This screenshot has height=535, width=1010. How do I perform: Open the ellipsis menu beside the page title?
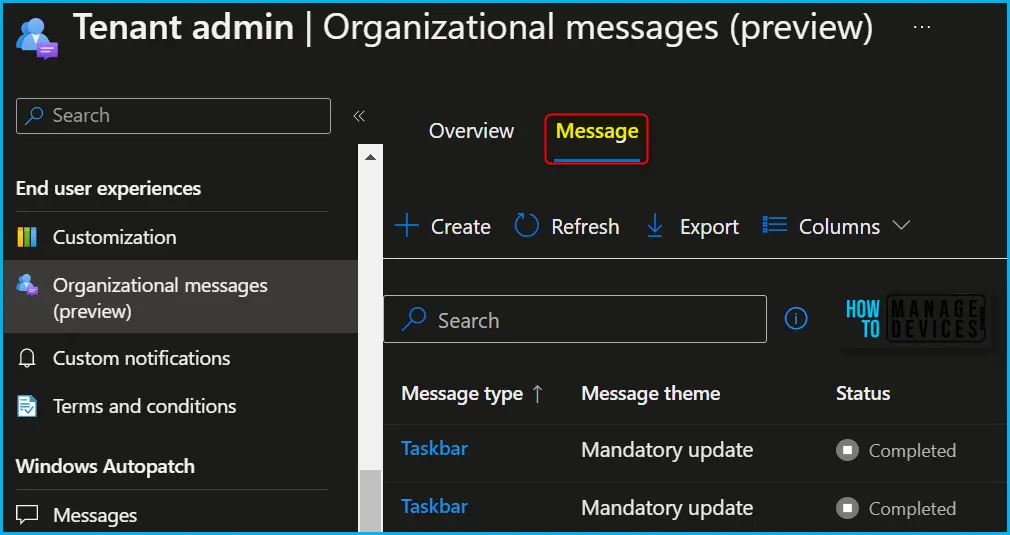tap(922, 27)
